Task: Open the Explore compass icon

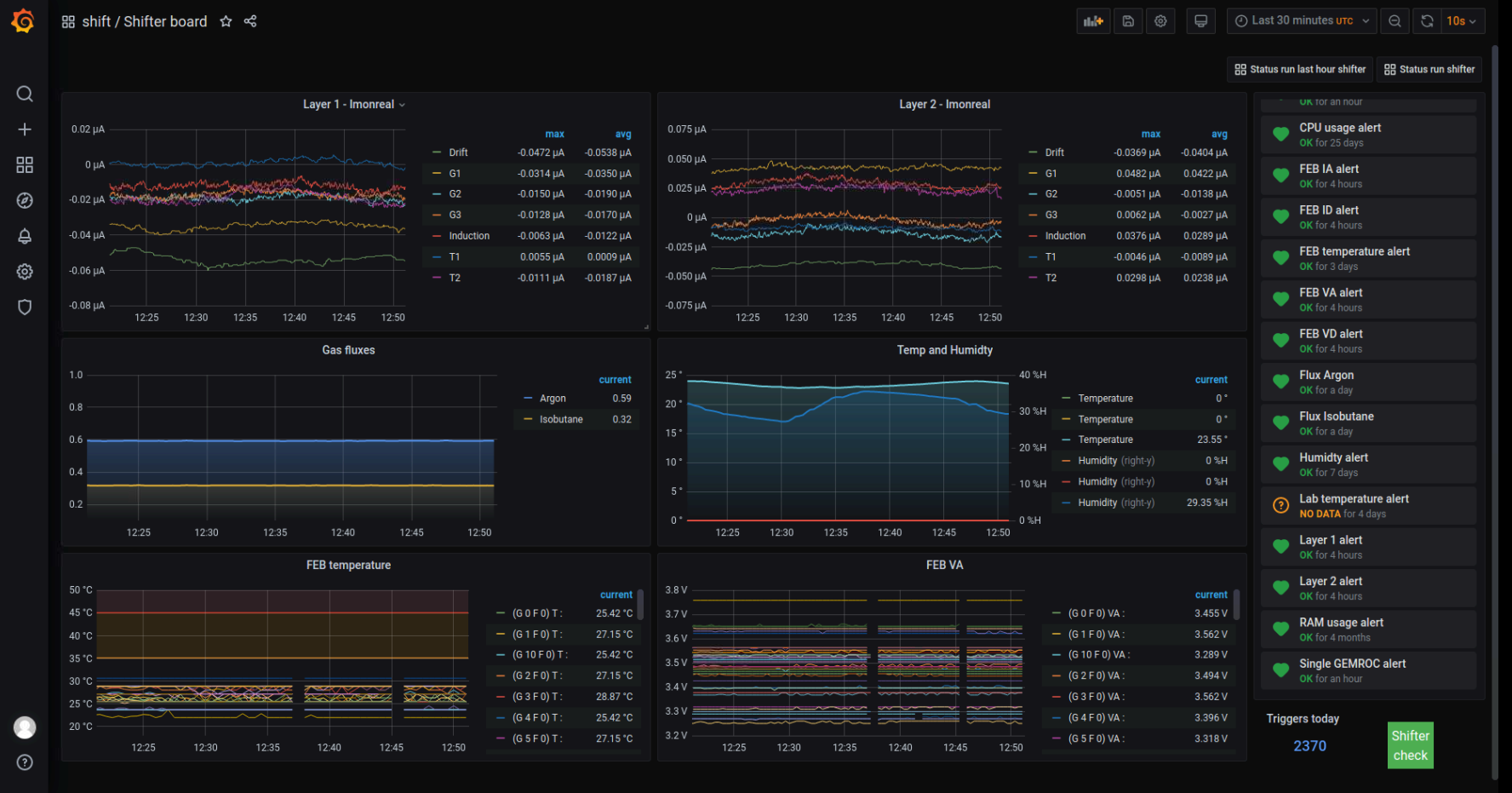Action: click(25, 200)
